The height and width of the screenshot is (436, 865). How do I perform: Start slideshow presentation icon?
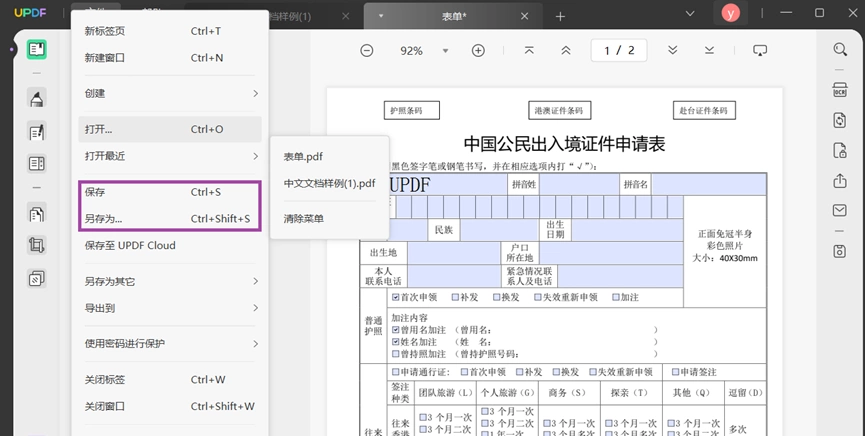click(x=760, y=50)
